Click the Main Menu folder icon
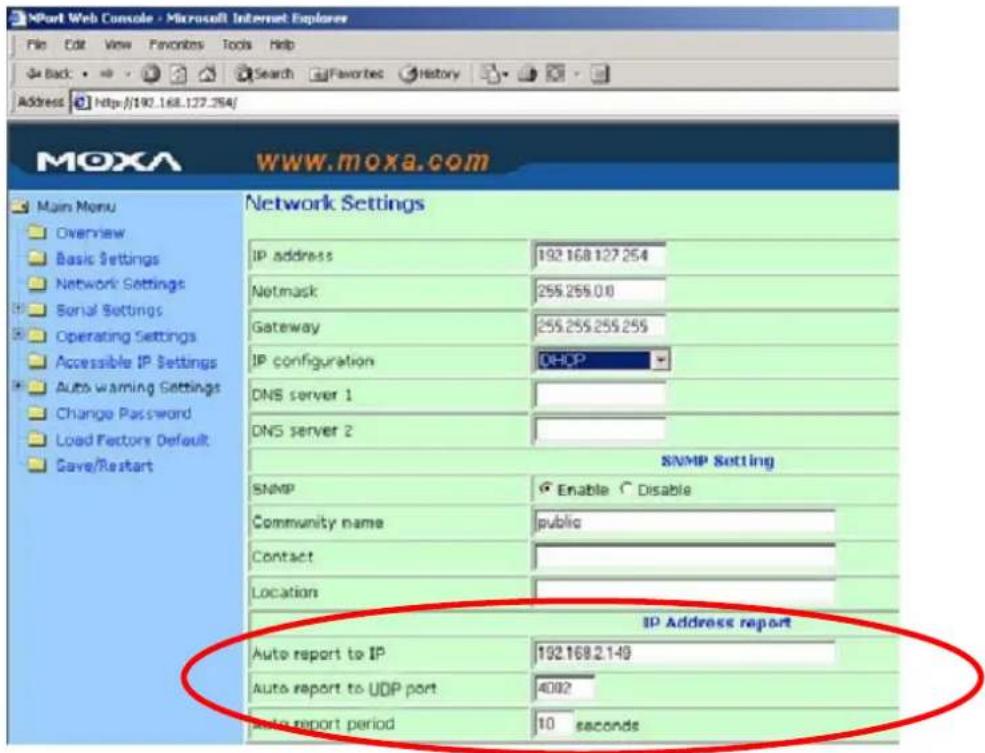This screenshot has height=753, width=985. tap(21, 207)
